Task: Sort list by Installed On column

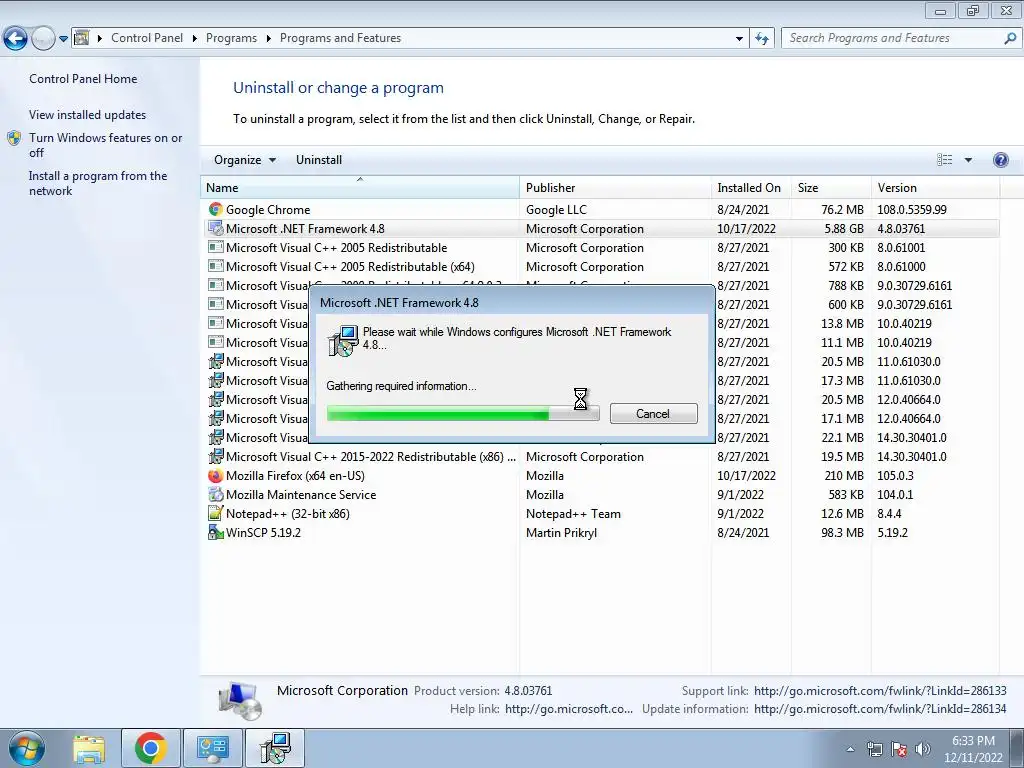Action: [751, 187]
